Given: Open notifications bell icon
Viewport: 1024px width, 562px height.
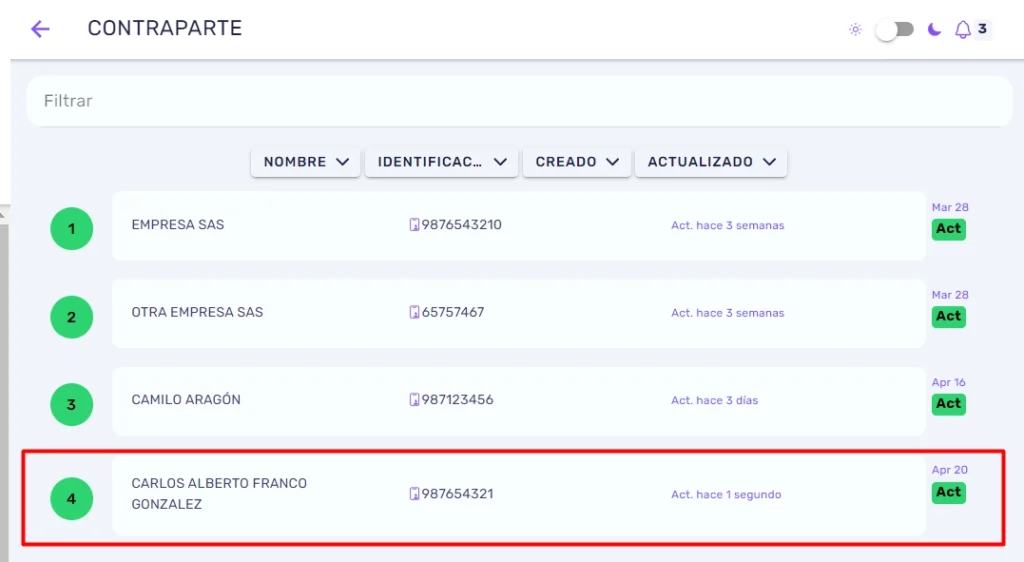Looking at the screenshot, I should [963, 29].
